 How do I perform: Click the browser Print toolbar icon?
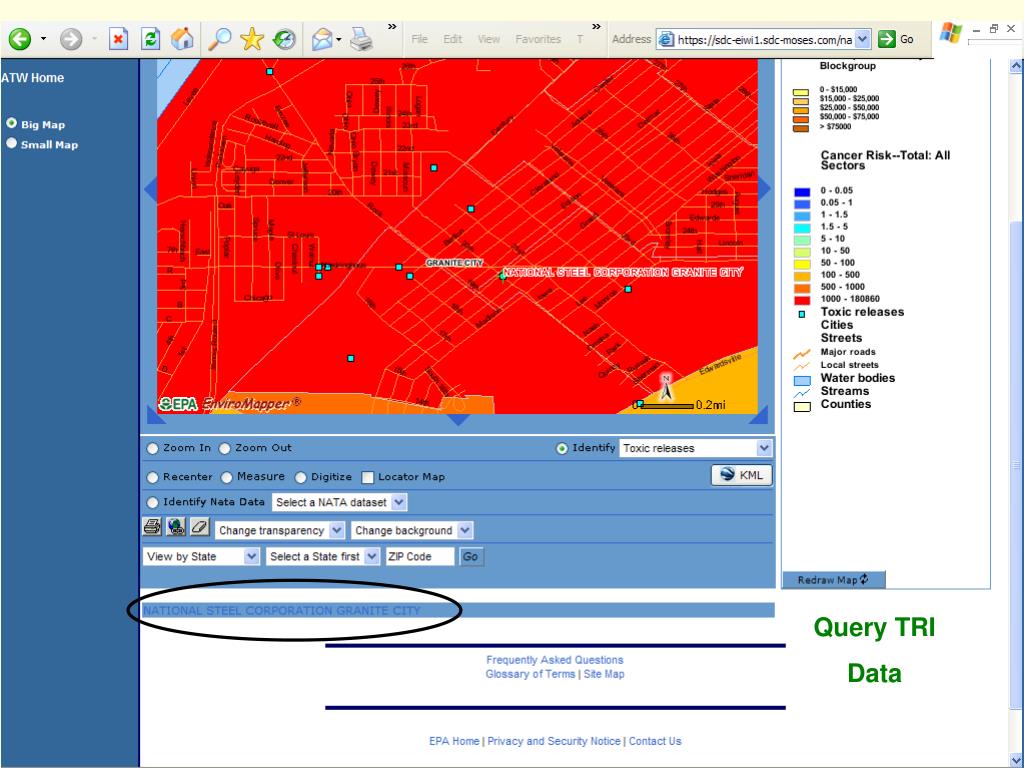click(361, 39)
